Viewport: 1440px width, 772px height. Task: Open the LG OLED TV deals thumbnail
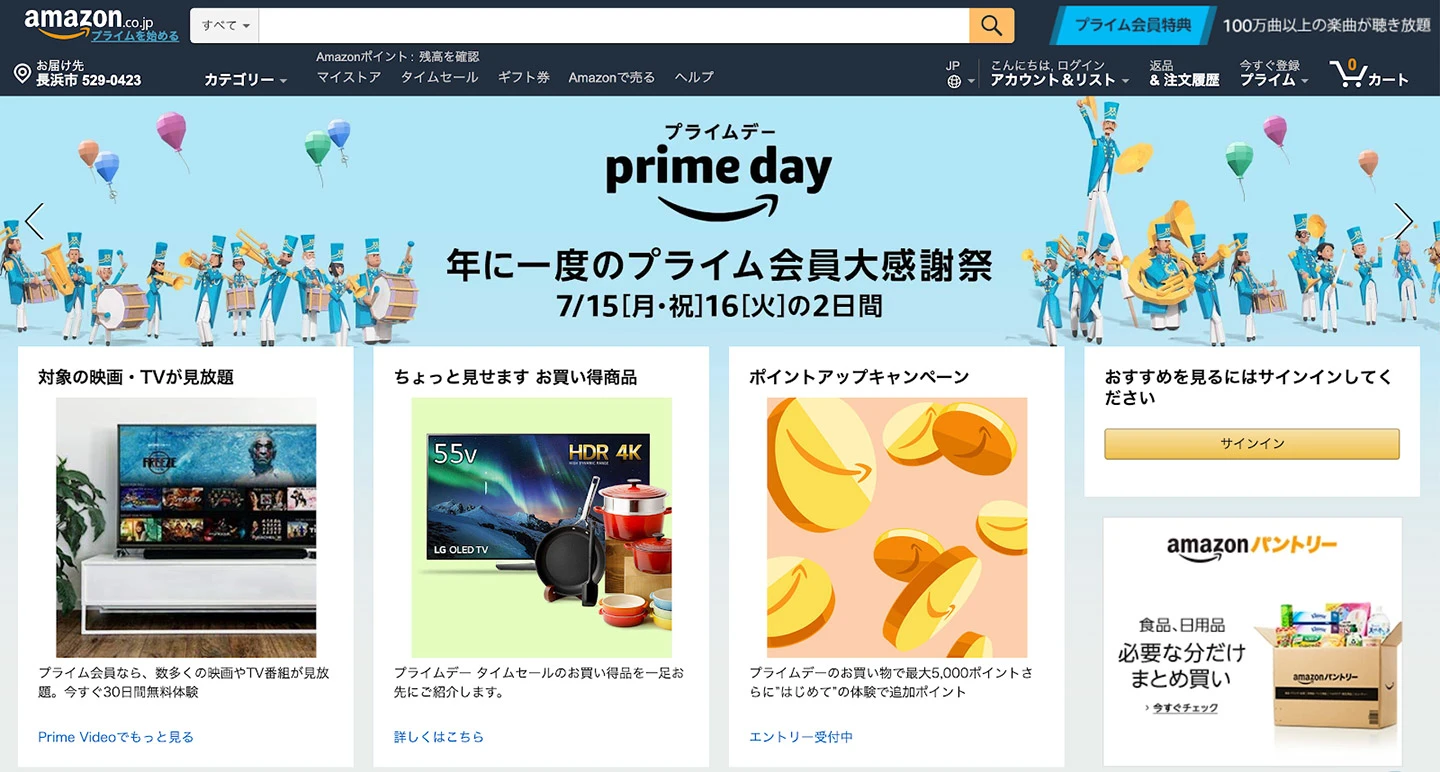pos(541,527)
